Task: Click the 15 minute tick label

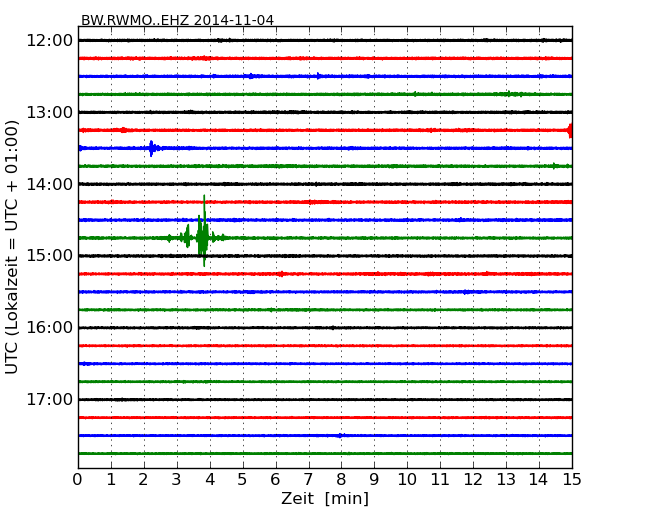Action: [x=572, y=480]
